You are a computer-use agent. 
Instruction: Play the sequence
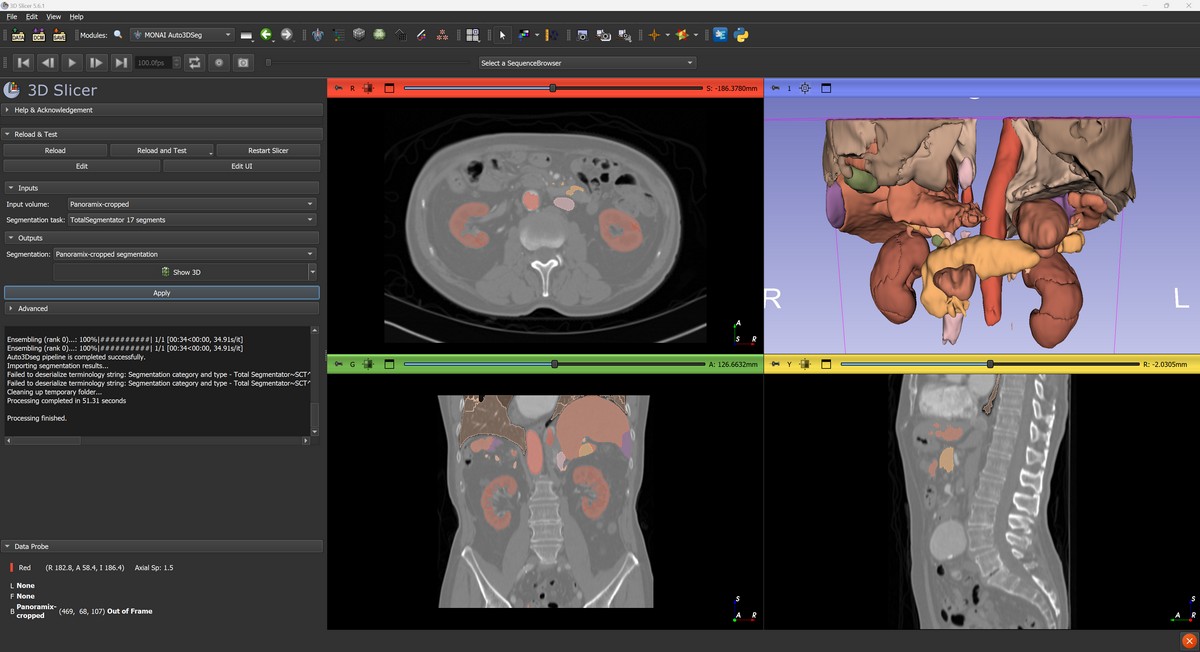pyautogui.click(x=72, y=63)
